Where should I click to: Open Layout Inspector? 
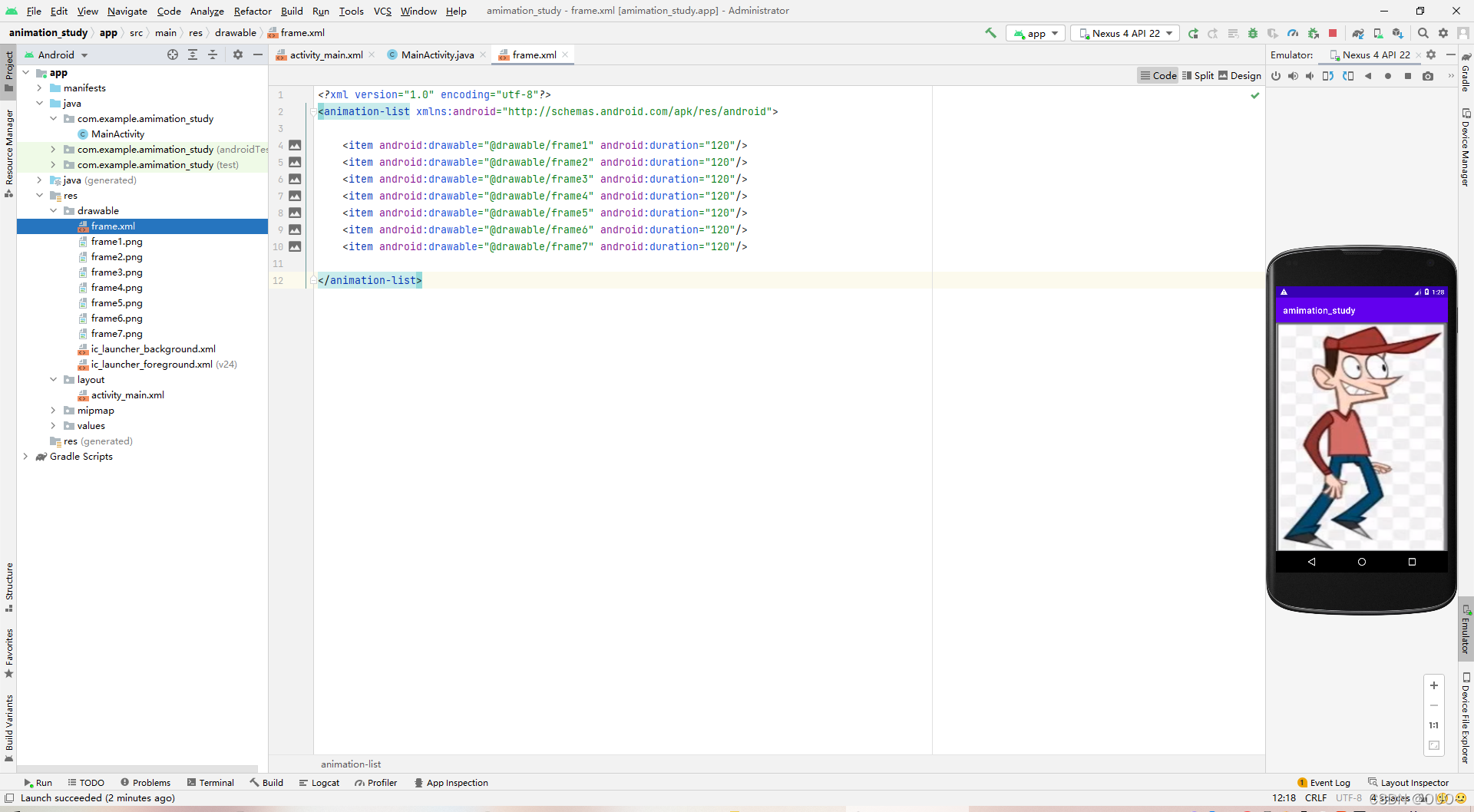click(x=1409, y=783)
